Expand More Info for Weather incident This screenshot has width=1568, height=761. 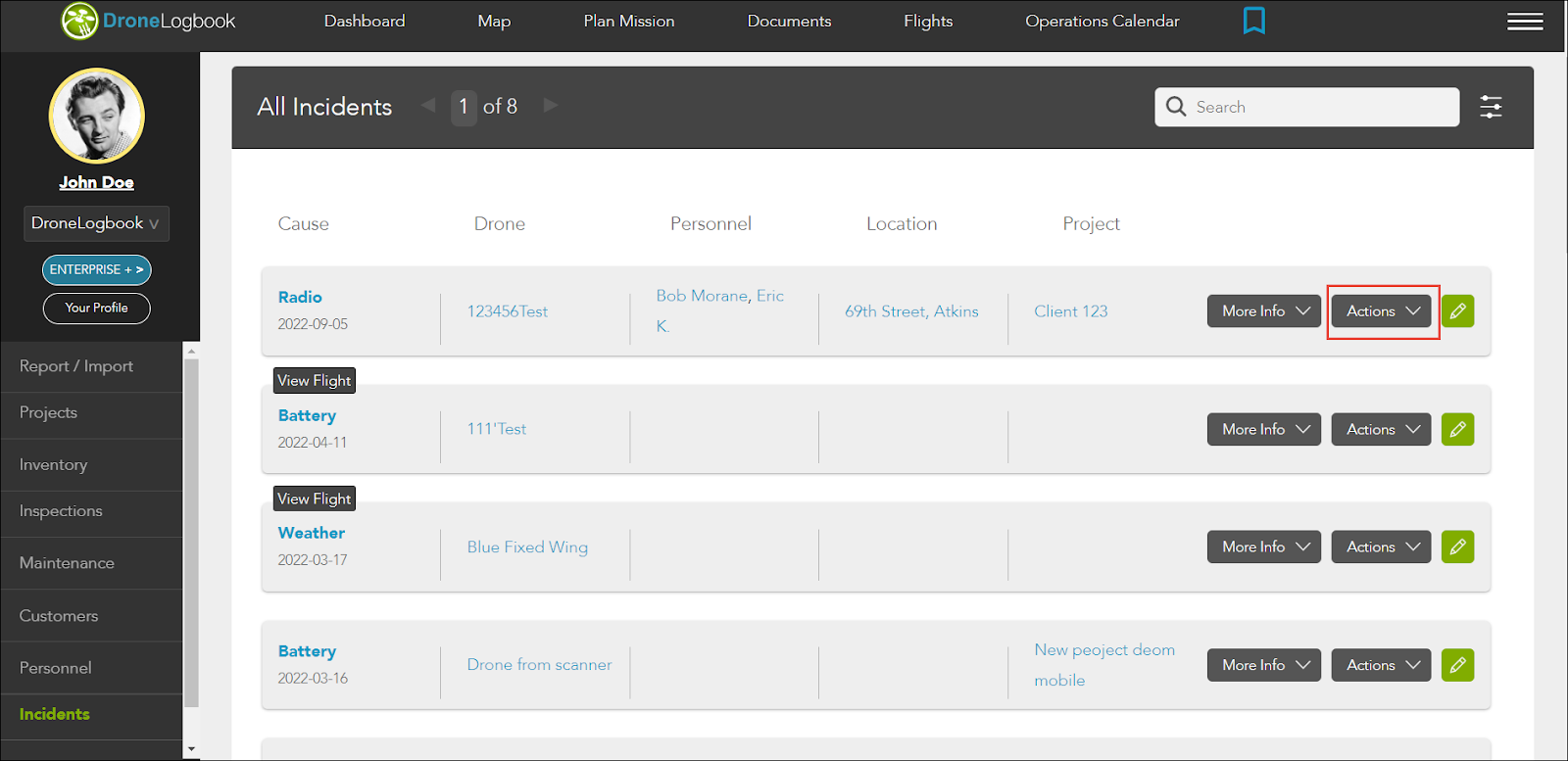click(1264, 547)
